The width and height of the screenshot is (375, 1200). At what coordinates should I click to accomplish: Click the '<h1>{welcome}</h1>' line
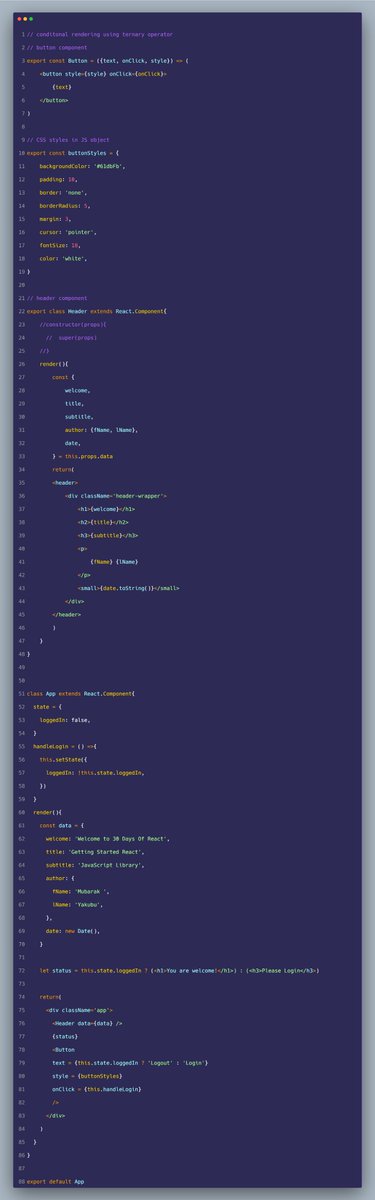click(x=106, y=508)
